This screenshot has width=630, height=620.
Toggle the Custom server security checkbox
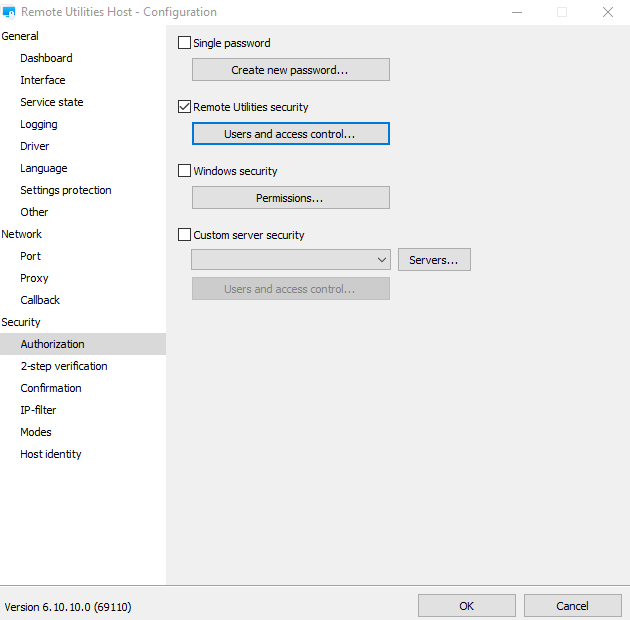[x=184, y=235]
